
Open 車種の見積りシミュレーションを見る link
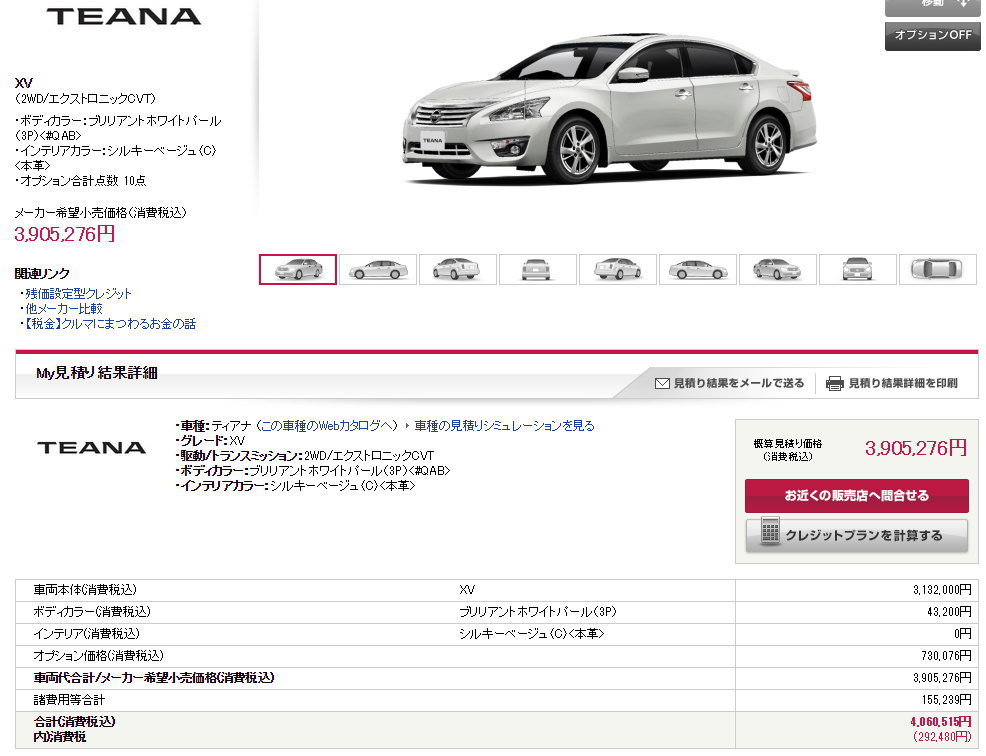pos(504,426)
